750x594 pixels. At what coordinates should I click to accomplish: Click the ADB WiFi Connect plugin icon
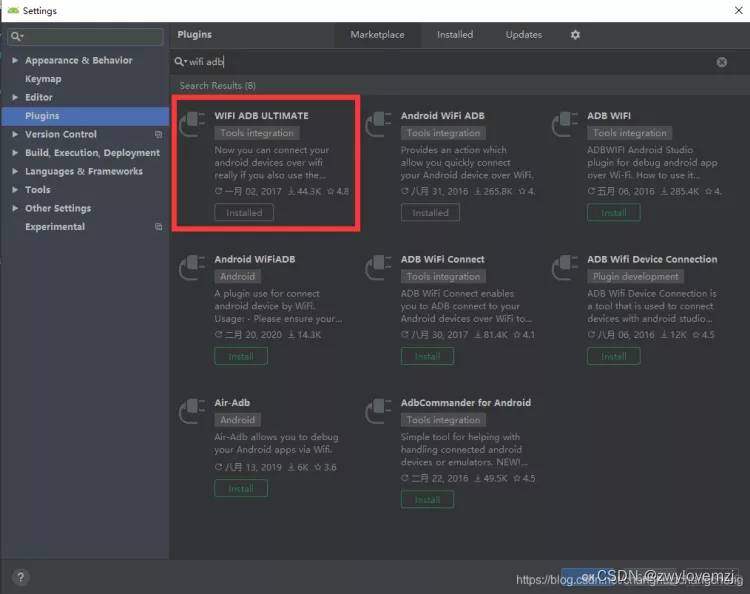[x=378, y=267]
